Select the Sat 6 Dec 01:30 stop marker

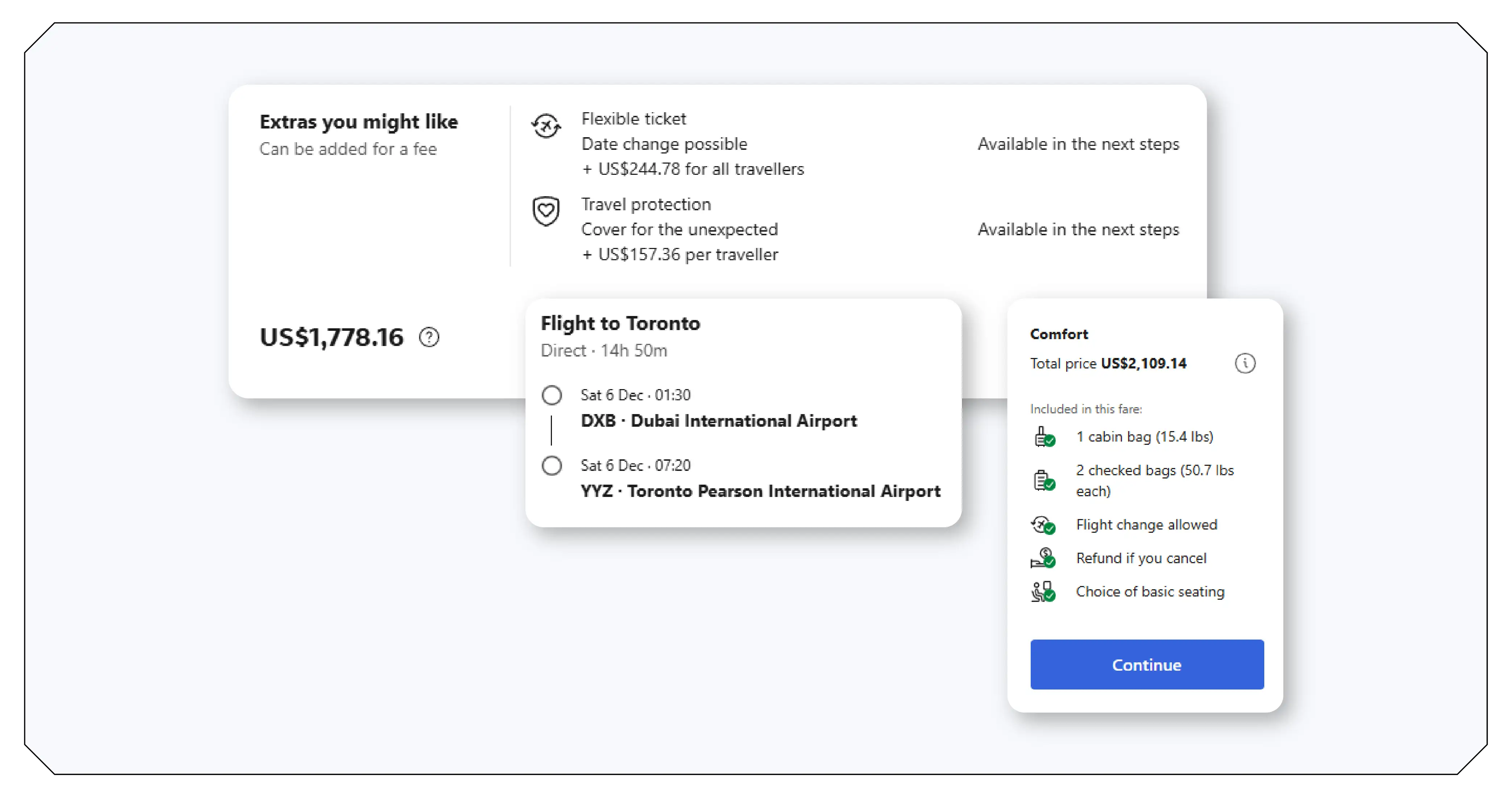tap(552, 395)
